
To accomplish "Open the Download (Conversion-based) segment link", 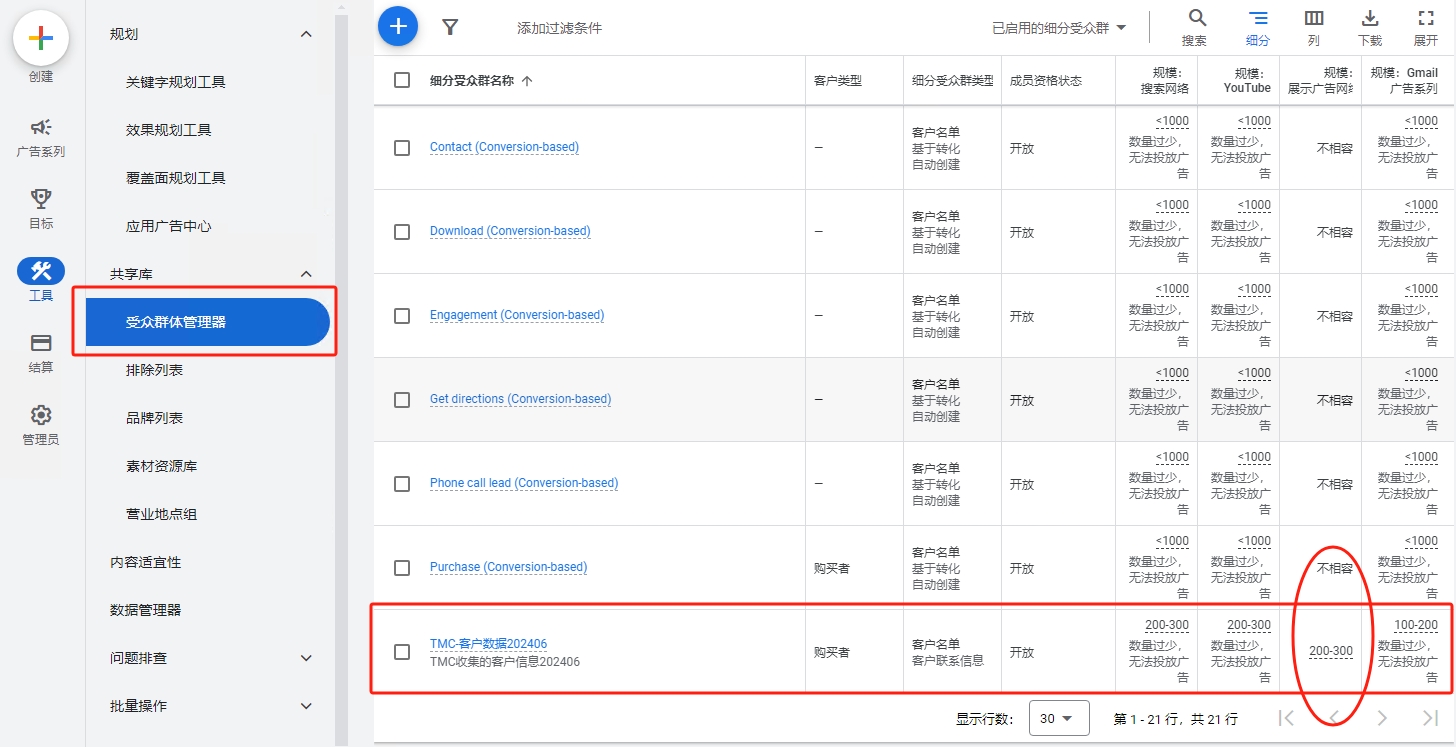I will tap(510, 231).
